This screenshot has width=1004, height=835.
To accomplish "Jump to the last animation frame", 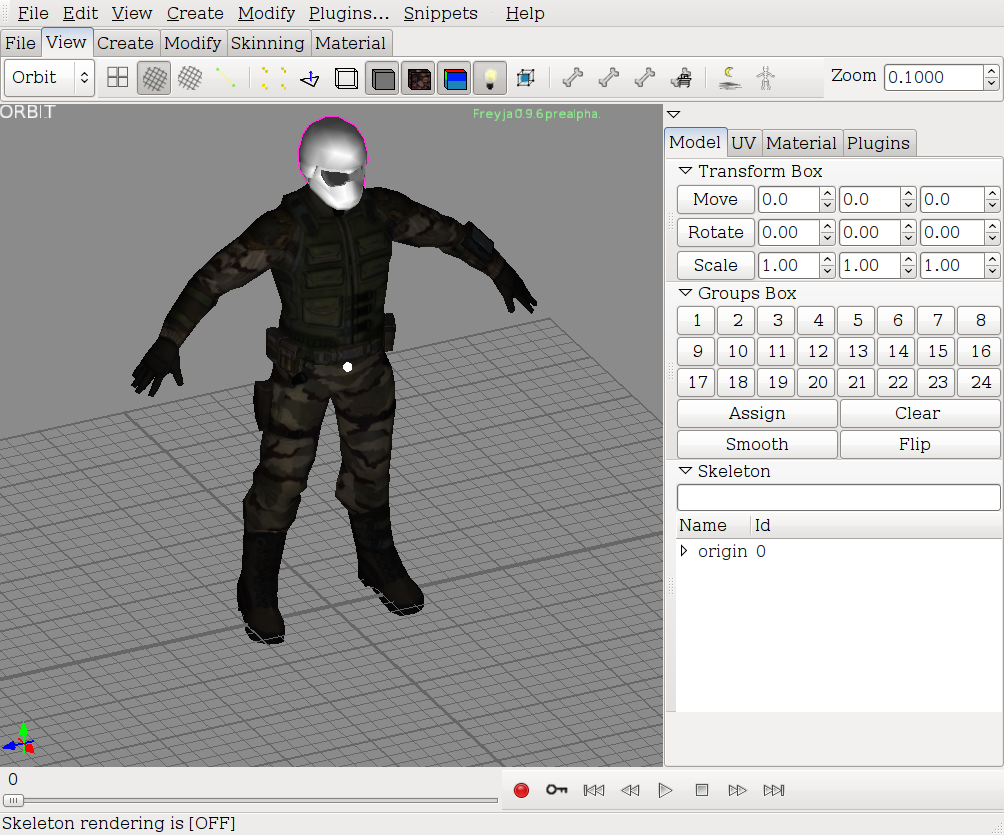I will pyautogui.click(x=773, y=790).
